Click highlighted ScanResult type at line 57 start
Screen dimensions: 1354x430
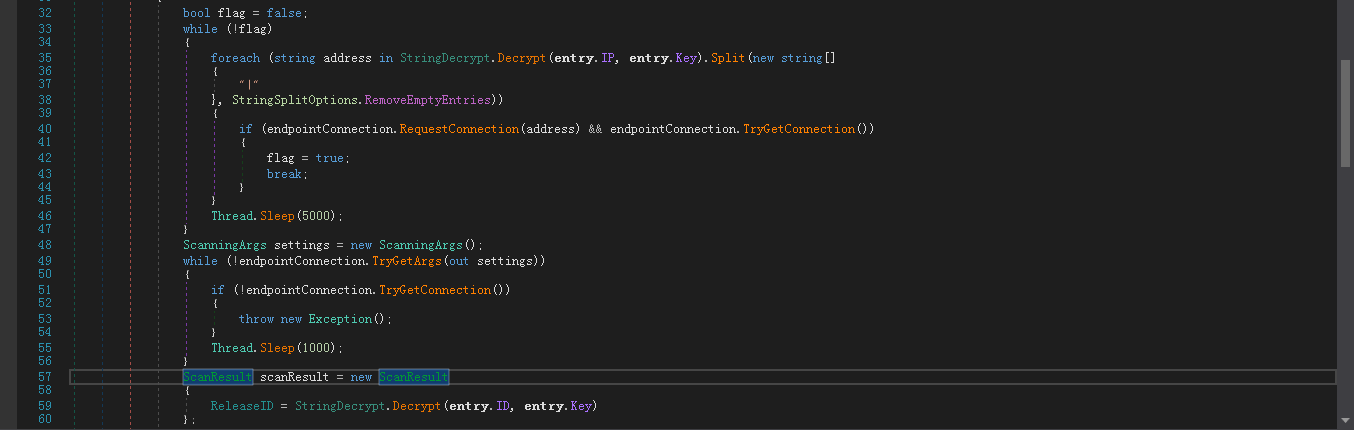[x=210, y=377]
